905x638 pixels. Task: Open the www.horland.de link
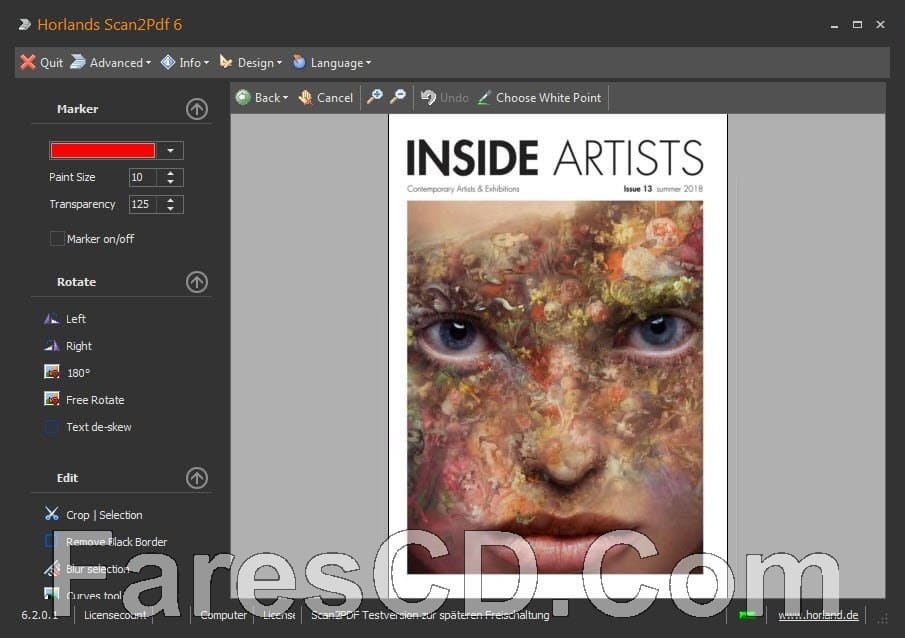818,615
